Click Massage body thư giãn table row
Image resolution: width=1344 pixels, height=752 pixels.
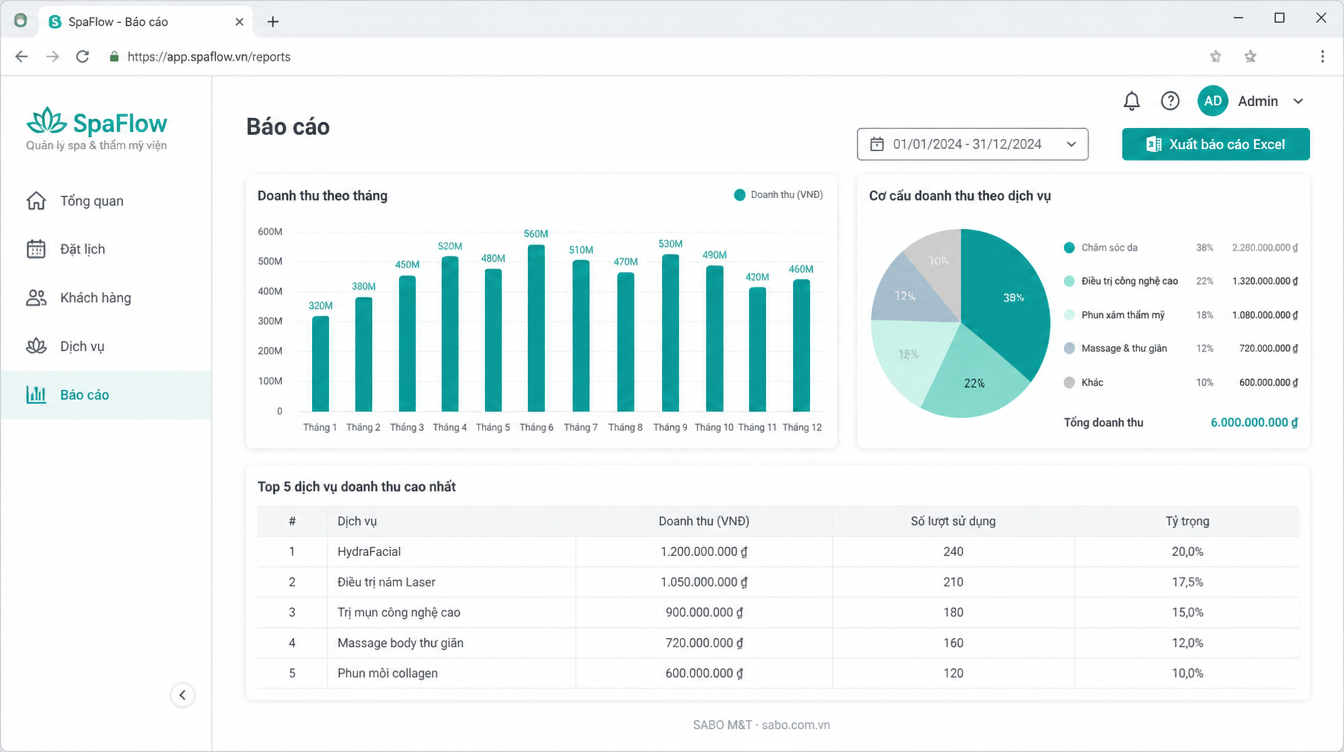[x=778, y=643]
